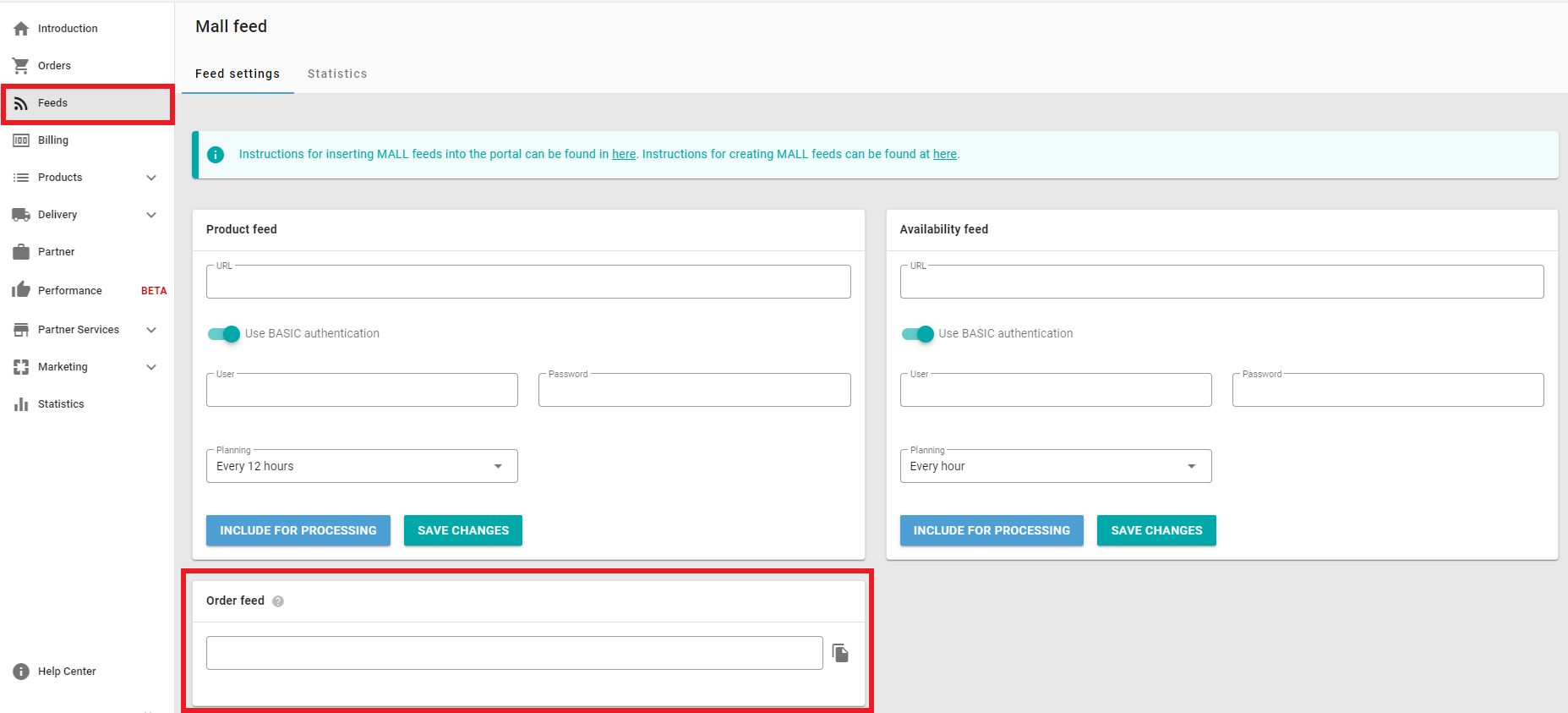Screen dimensions: 1568x713
Task: Click the Billing money icon
Action: point(21,140)
